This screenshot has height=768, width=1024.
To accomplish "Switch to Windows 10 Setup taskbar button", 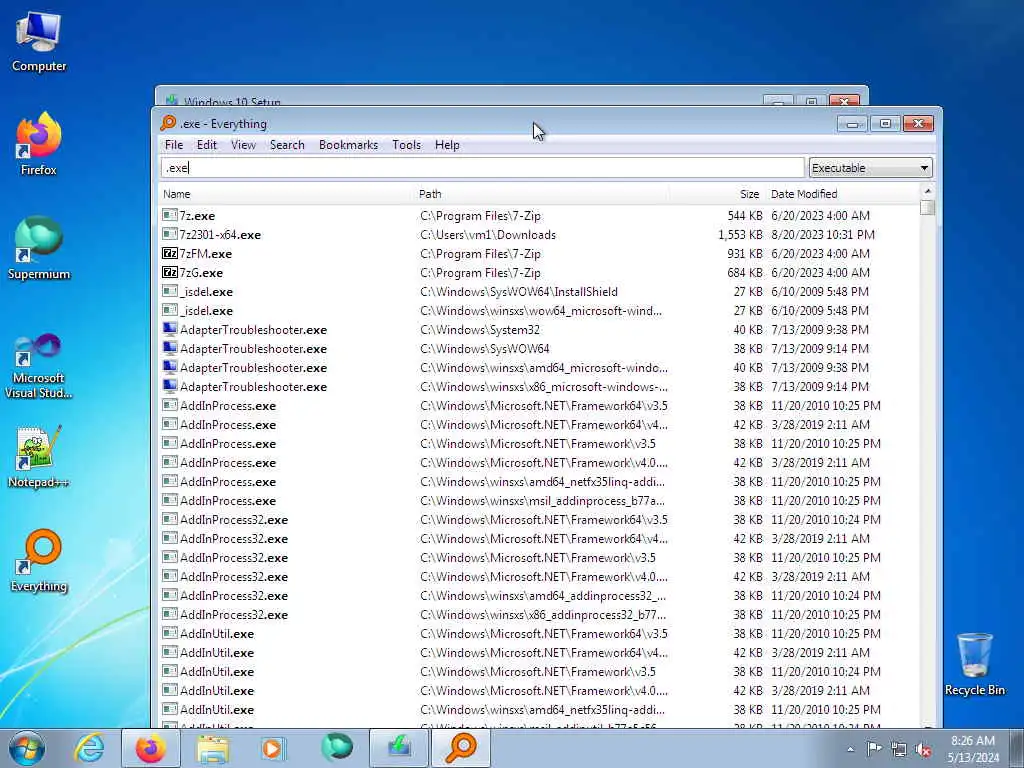I will [x=399, y=748].
